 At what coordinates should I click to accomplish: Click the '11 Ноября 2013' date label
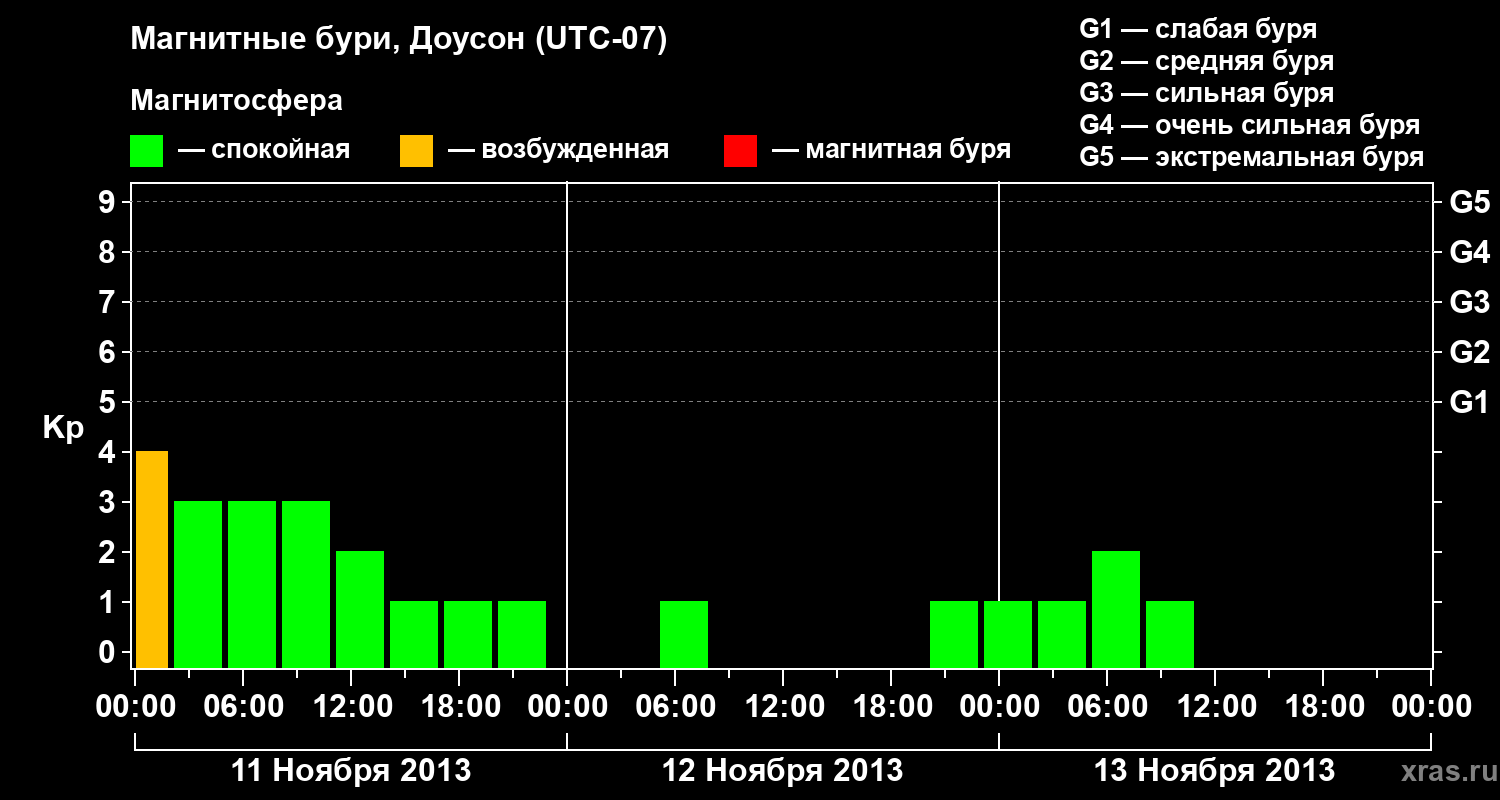[x=351, y=770]
